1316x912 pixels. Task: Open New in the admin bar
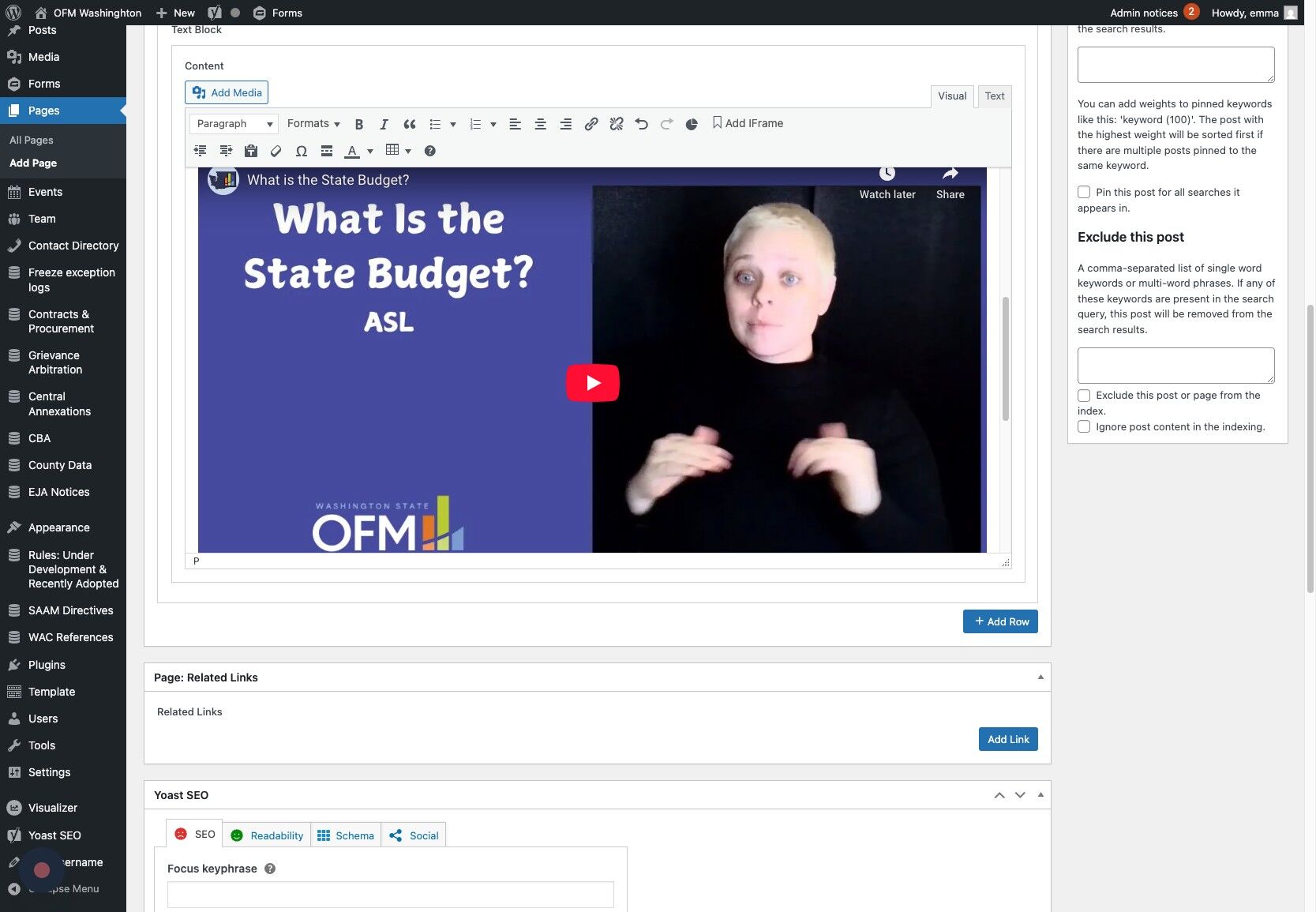175,13
